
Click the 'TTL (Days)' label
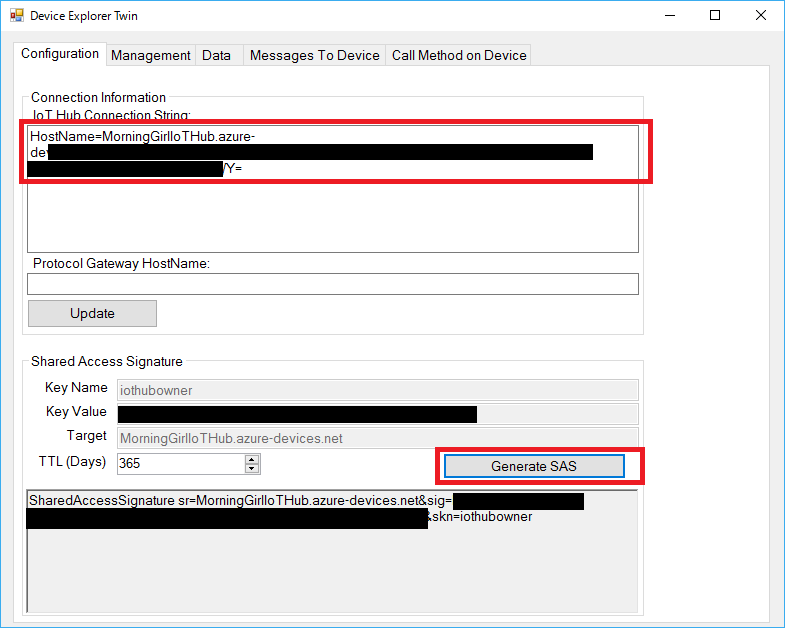pyautogui.click(x=72, y=461)
